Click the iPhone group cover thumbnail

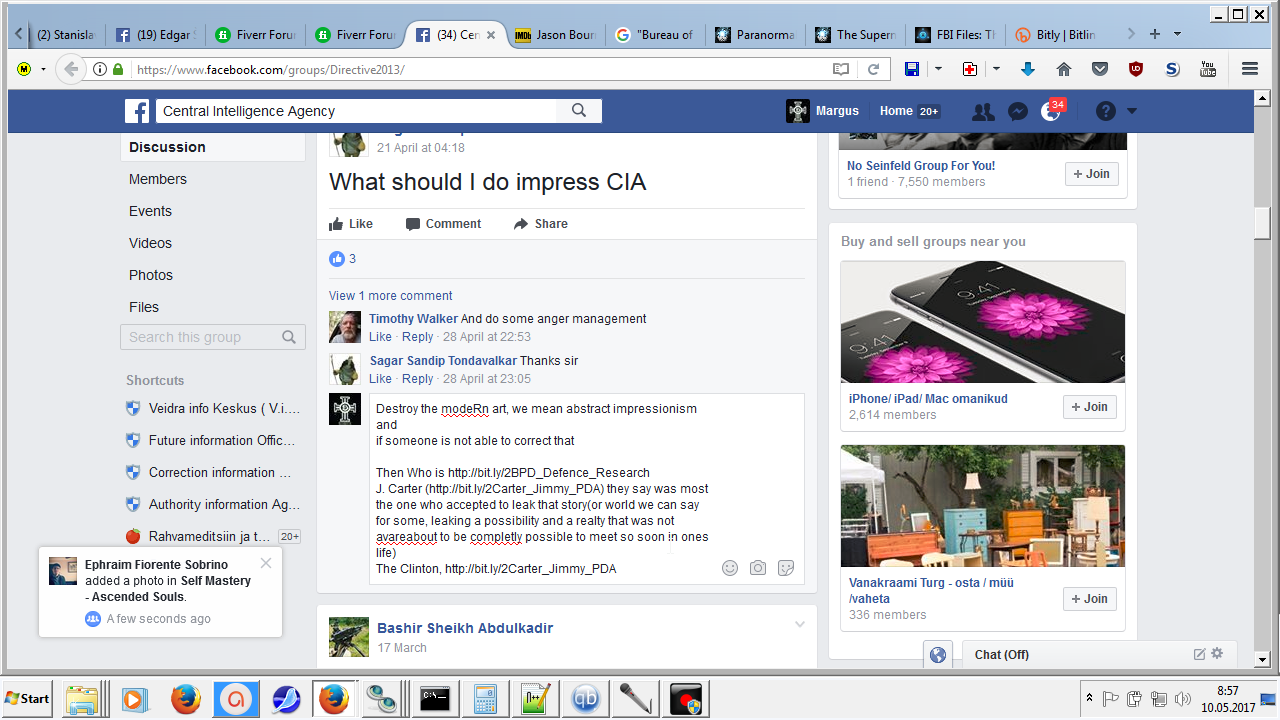point(983,322)
